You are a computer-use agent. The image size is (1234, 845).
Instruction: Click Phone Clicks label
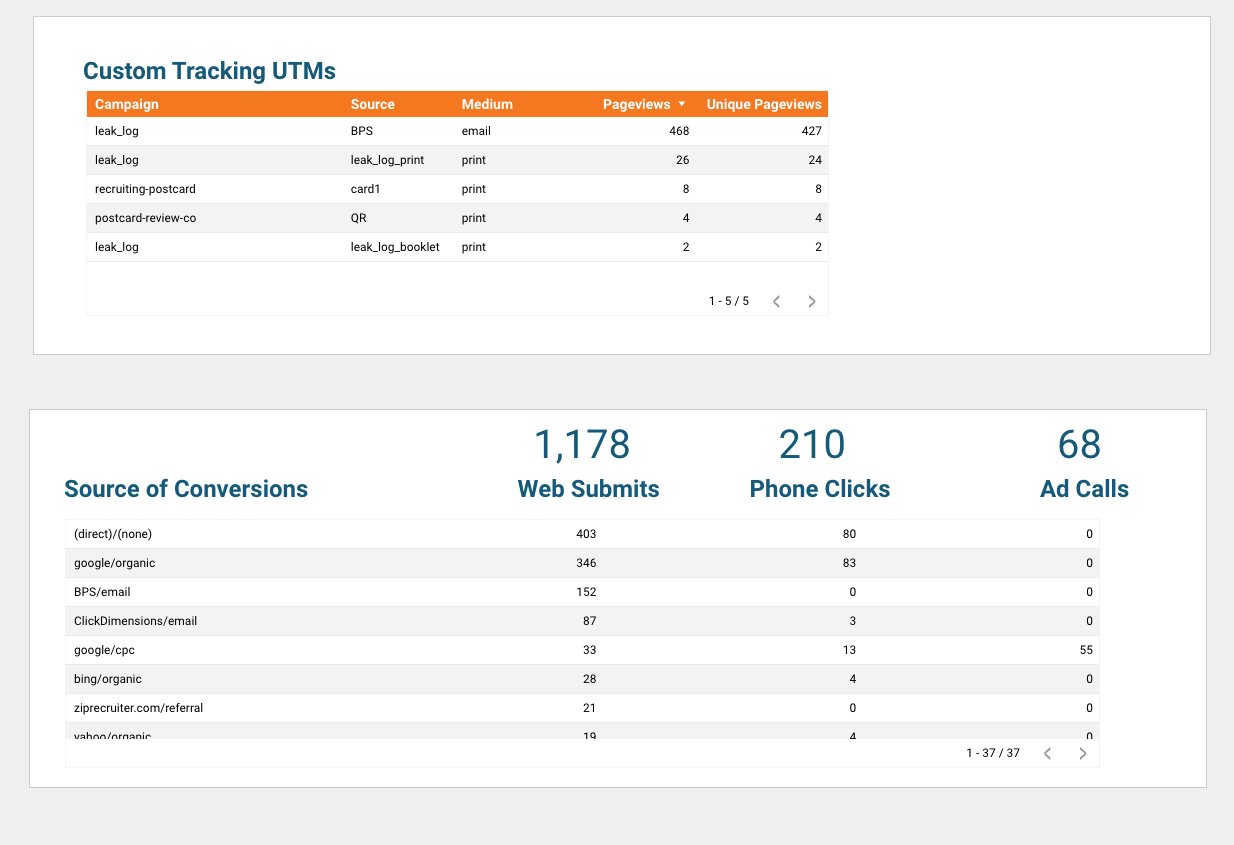coord(820,489)
